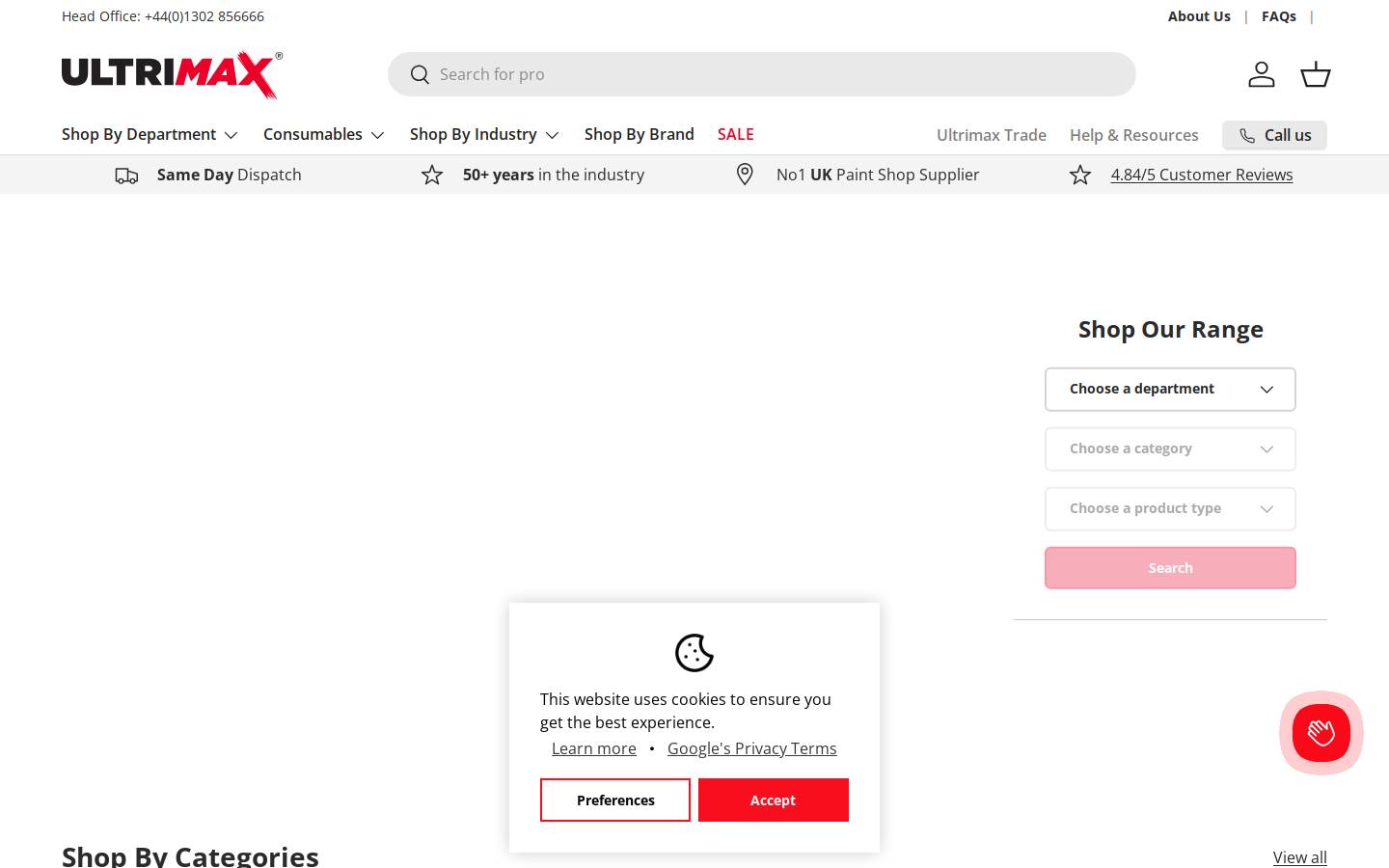Open Choose a product type dropdown
Screen dimensions: 1389x868
1170,509
